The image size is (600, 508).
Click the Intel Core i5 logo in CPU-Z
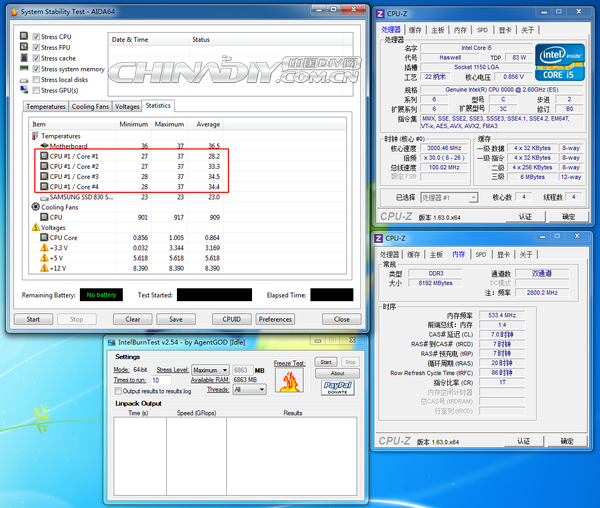[559, 62]
